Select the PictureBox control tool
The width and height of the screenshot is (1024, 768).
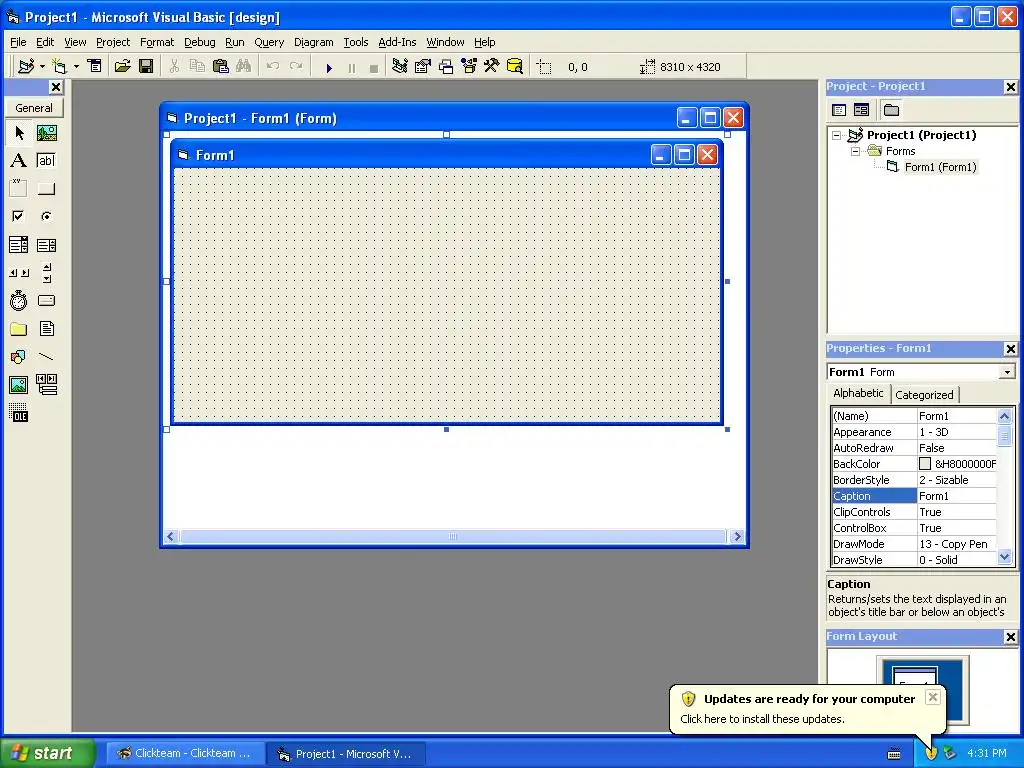tap(46, 133)
